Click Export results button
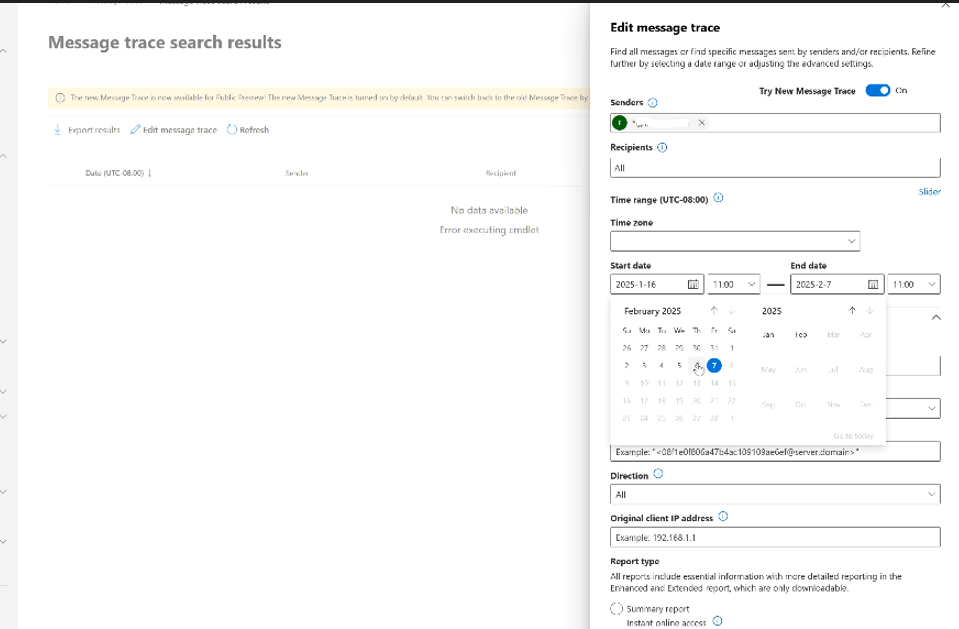 (87, 130)
